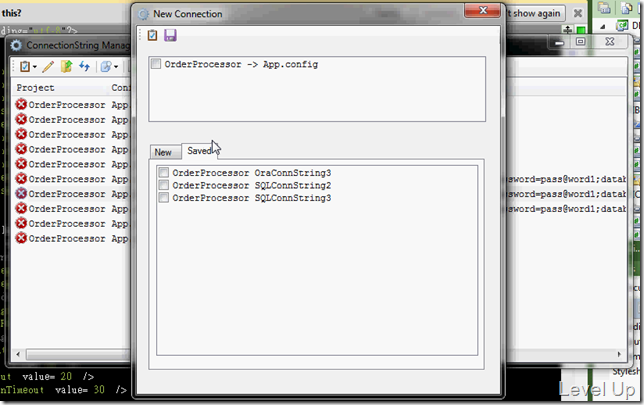The height and width of the screenshot is (405, 644).
Task: Close the New Connection dialog
Action: point(483,11)
